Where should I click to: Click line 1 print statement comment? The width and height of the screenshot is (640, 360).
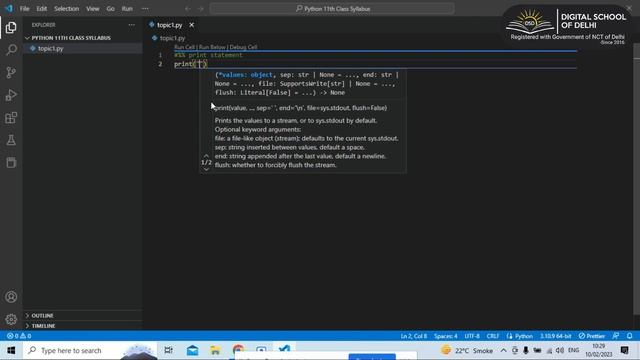coord(208,55)
